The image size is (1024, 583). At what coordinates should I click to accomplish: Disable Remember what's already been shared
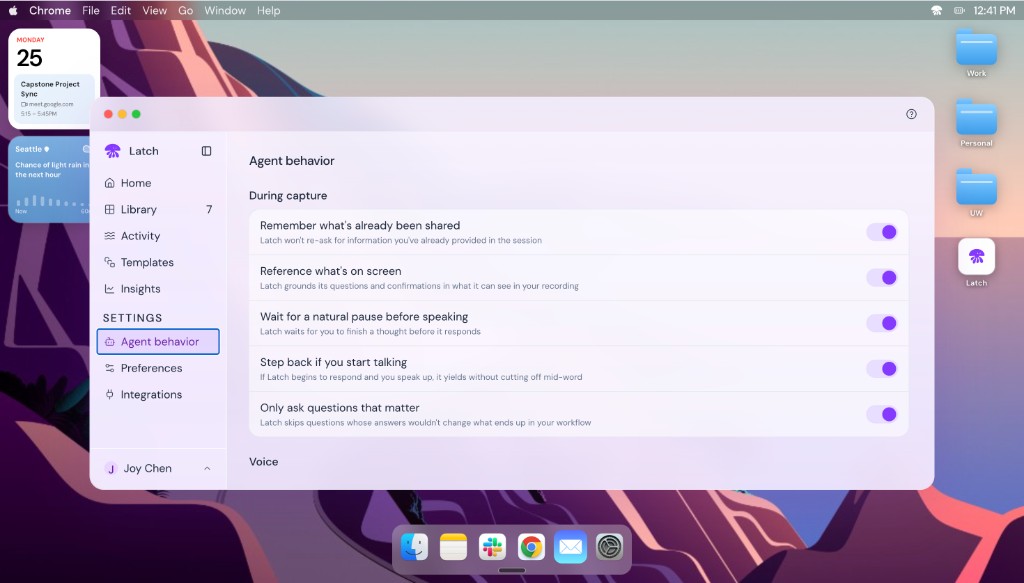pos(882,232)
